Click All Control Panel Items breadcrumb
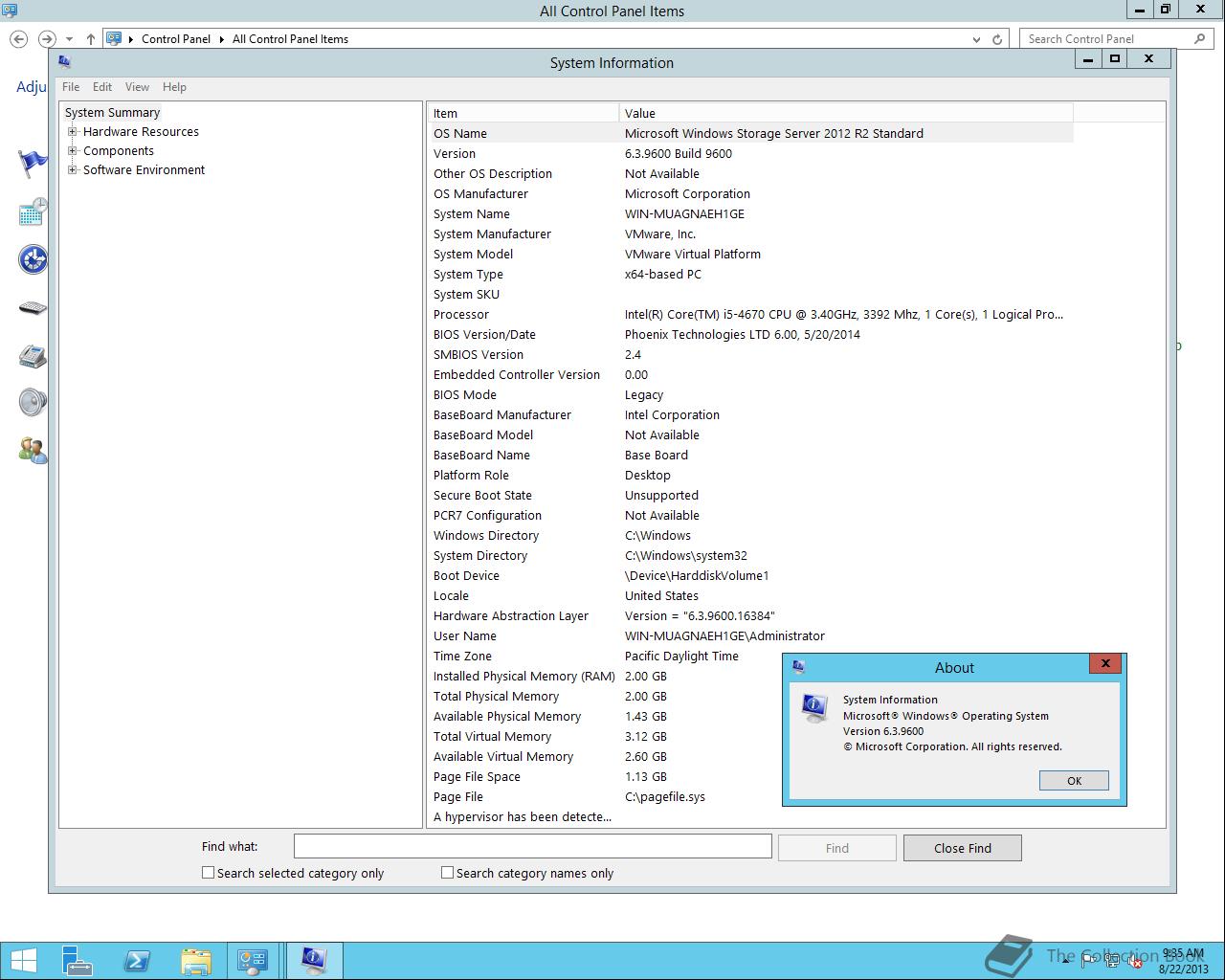The width and height of the screenshot is (1225, 980). pos(290,39)
